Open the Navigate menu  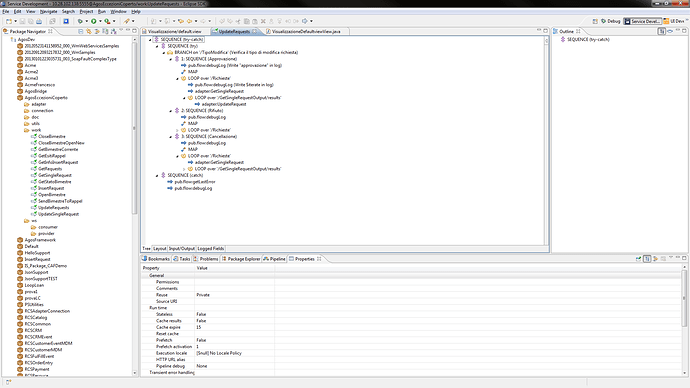click(x=48, y=11)
